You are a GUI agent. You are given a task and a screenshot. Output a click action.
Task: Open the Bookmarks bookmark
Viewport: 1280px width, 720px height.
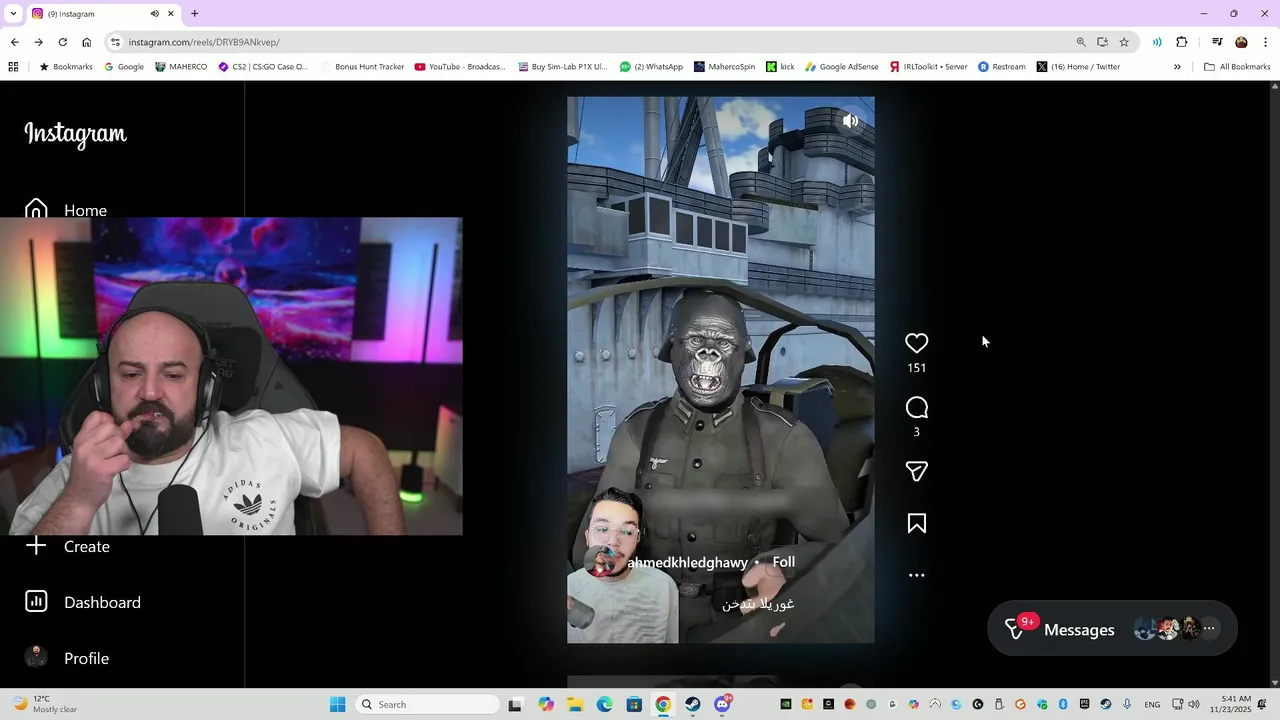click(x=65, y=67)
